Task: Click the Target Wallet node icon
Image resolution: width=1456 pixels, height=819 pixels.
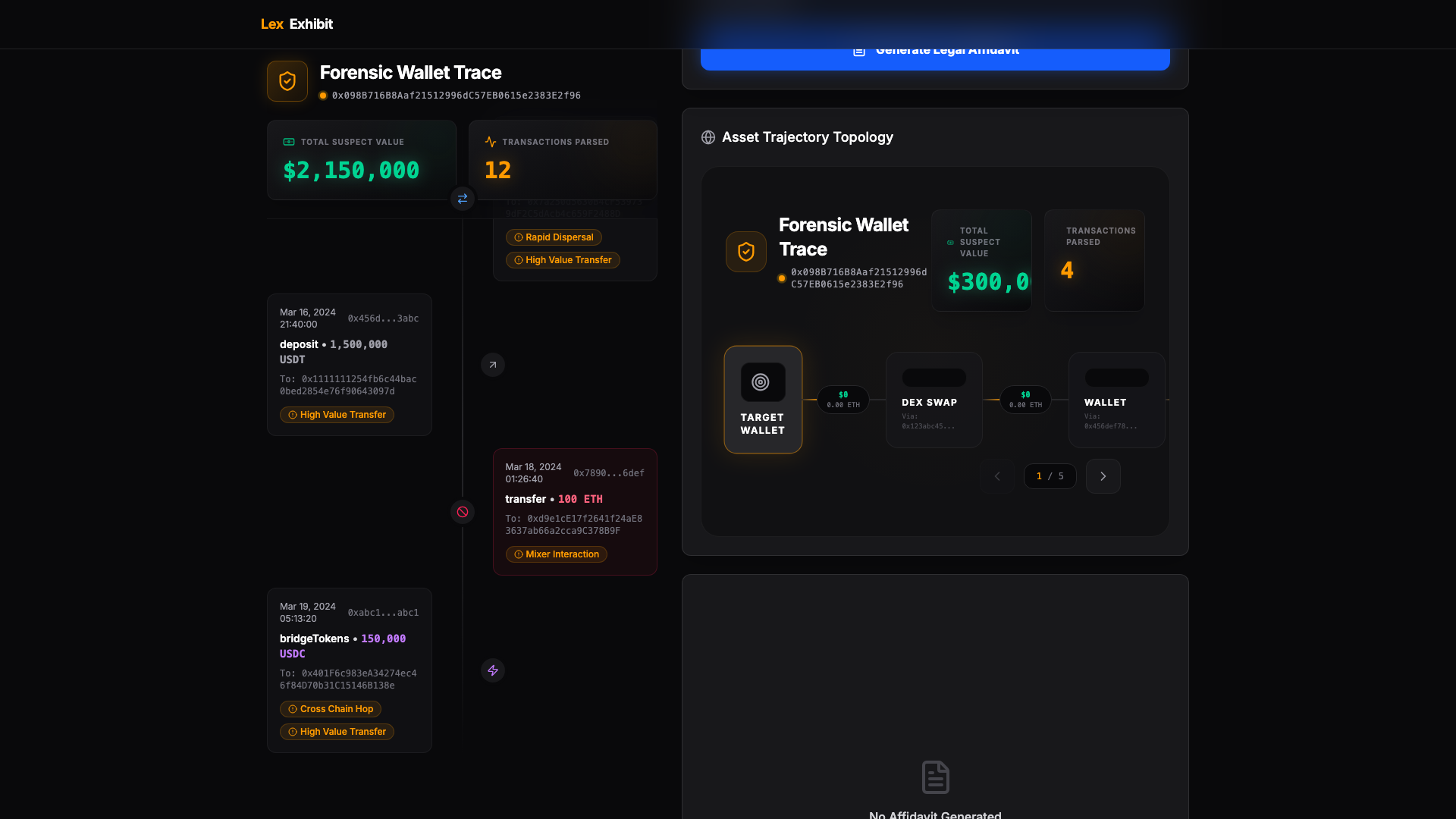Action: click(761, 382)
